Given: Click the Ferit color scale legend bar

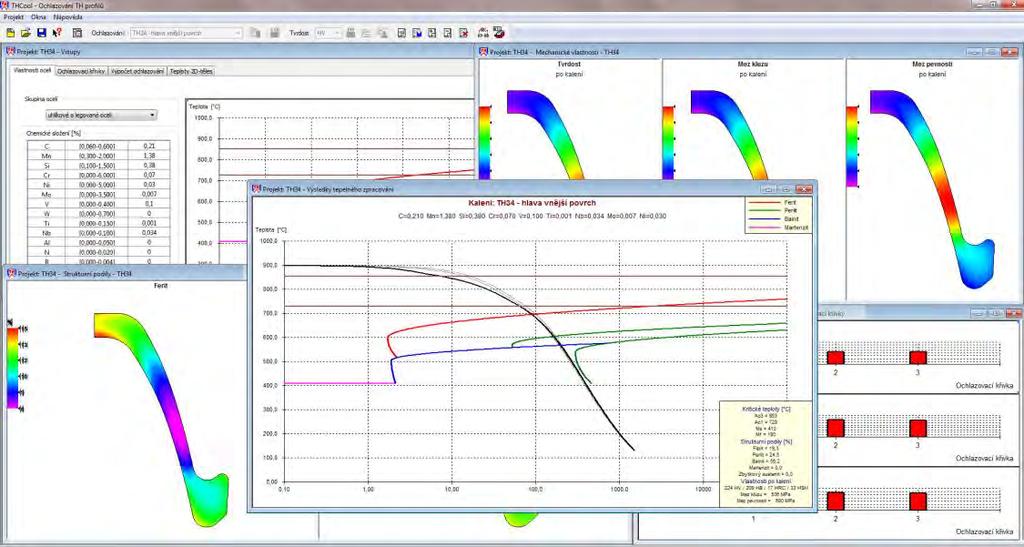Looking at the screenshot, I should click(x=13, y=368).
